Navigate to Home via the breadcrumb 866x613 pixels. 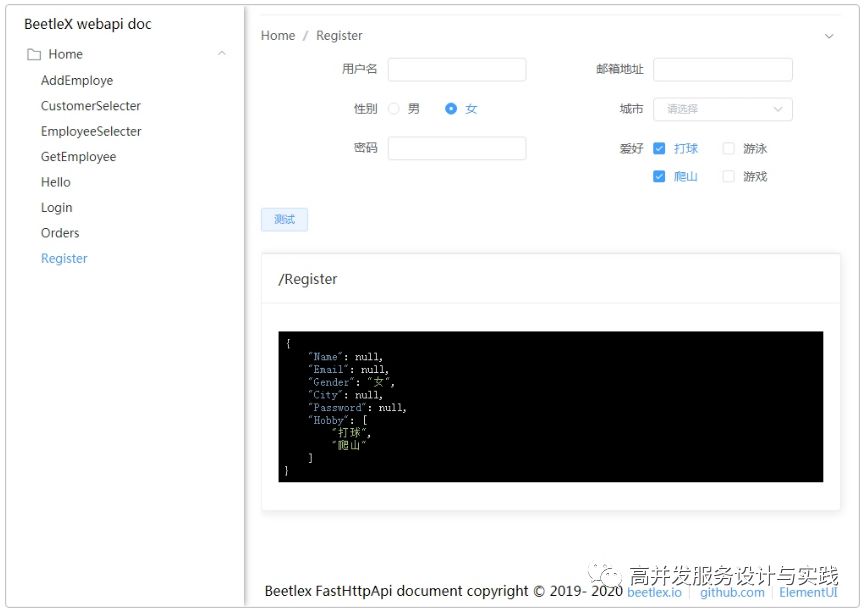pyautogui.click(x=277, y=35)
